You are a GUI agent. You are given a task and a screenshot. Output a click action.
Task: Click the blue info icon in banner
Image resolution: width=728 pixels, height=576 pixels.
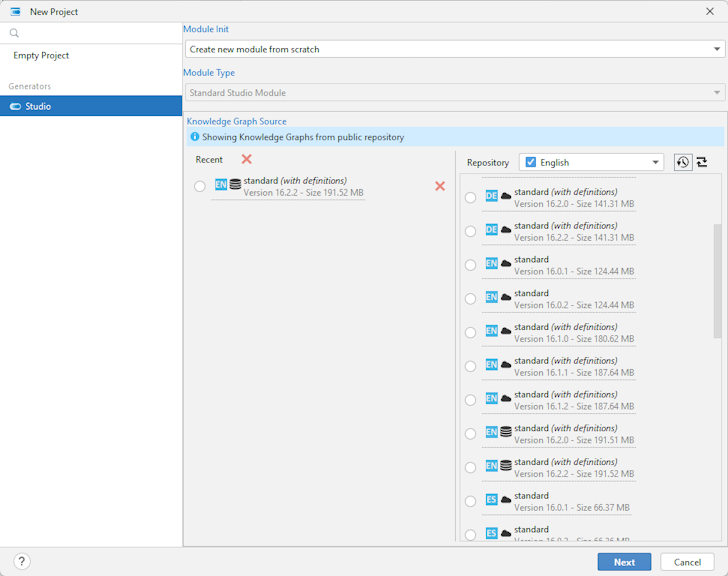195,137
